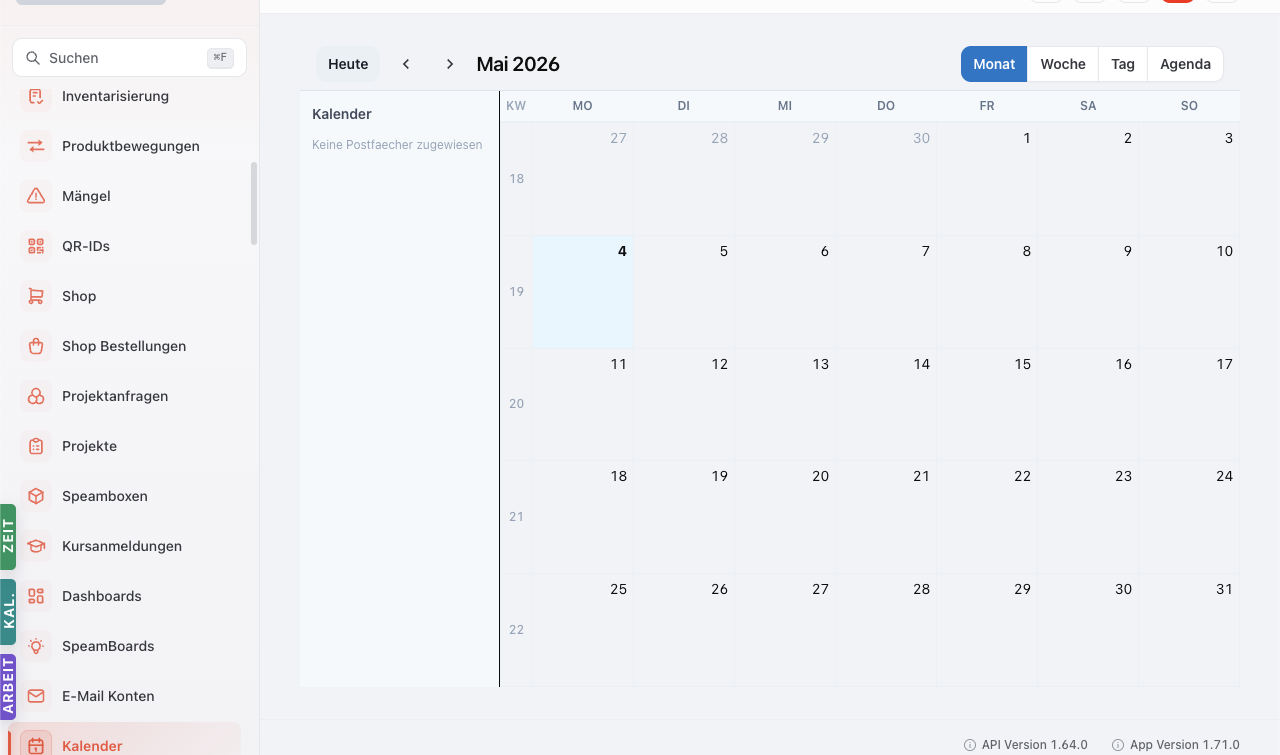The width and height of the screenshot is (1280, 755).
Task: Select May 15 in the calendar
Action: [987, 404]
